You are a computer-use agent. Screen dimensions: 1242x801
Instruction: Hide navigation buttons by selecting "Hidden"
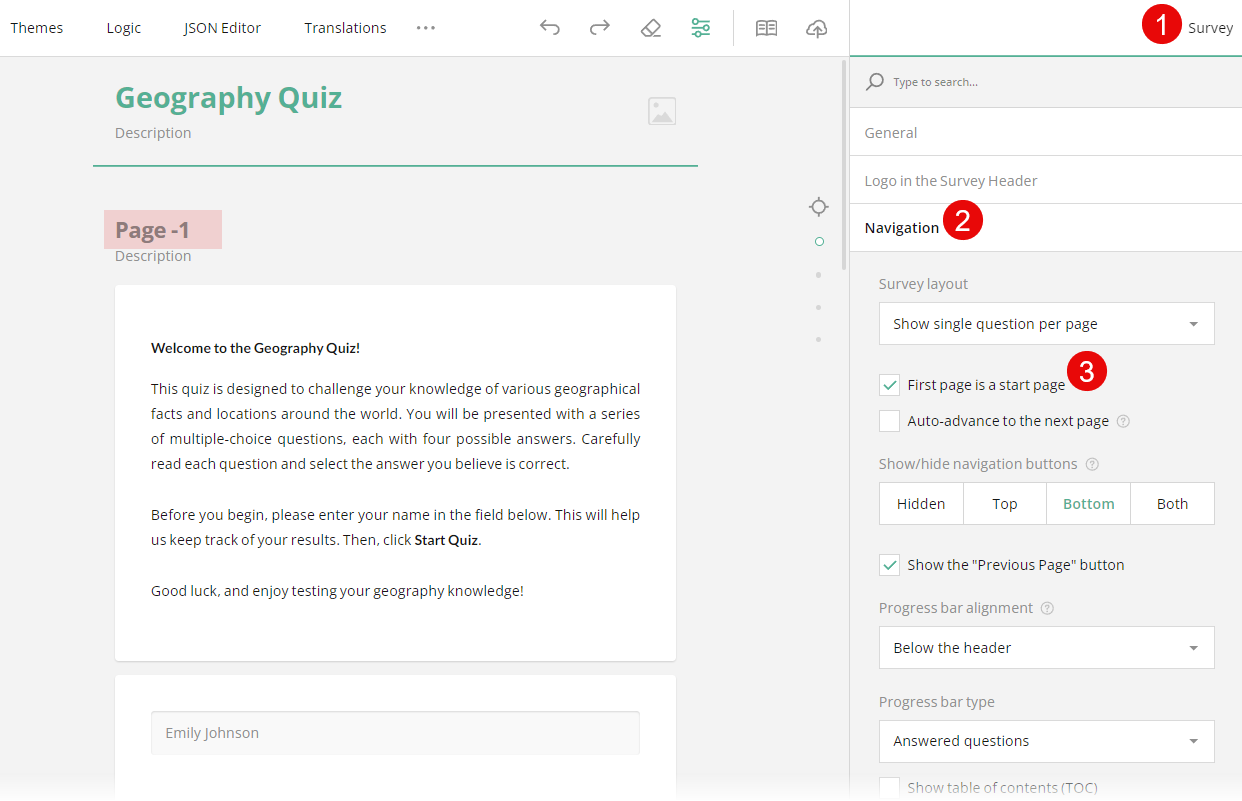pos(921,503)
